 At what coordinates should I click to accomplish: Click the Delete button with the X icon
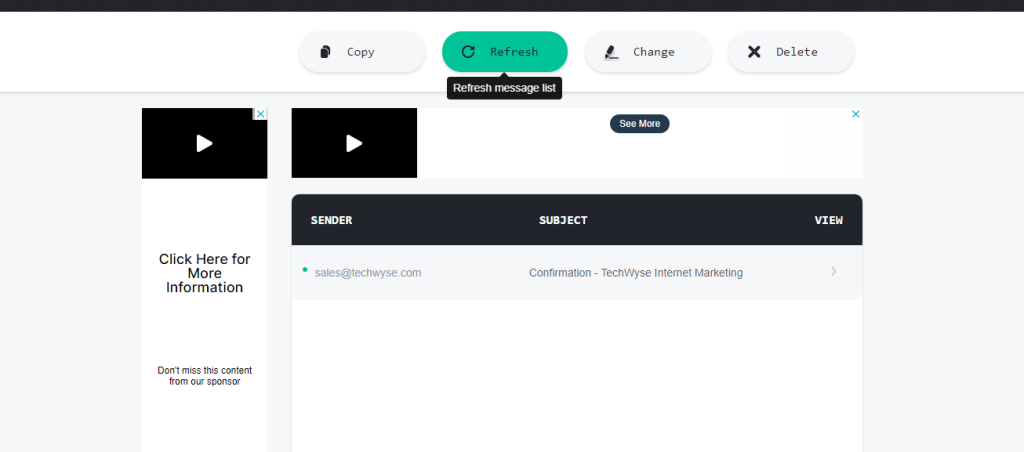tap(790, 52)
